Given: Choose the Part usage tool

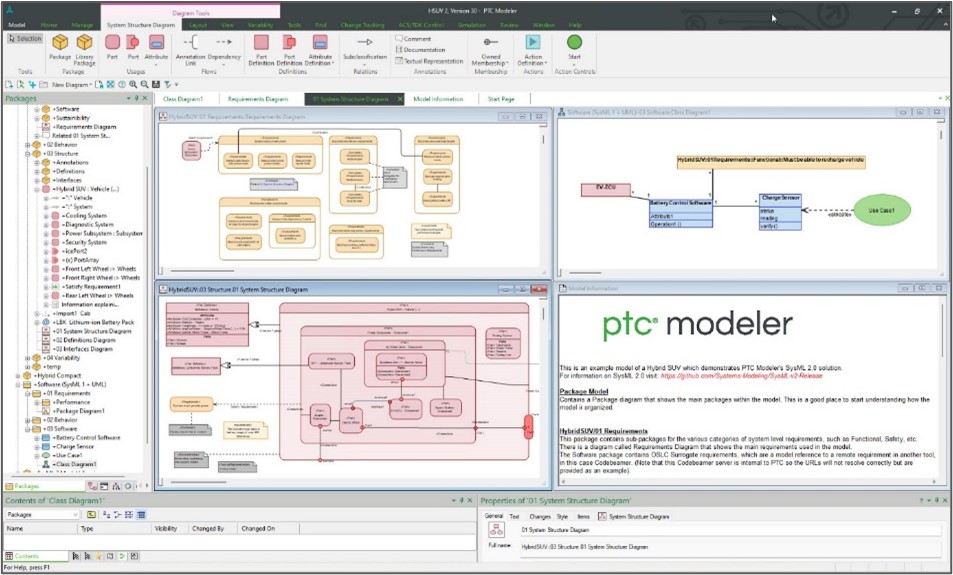Looking at the screenshot, I should pos(112,46).
